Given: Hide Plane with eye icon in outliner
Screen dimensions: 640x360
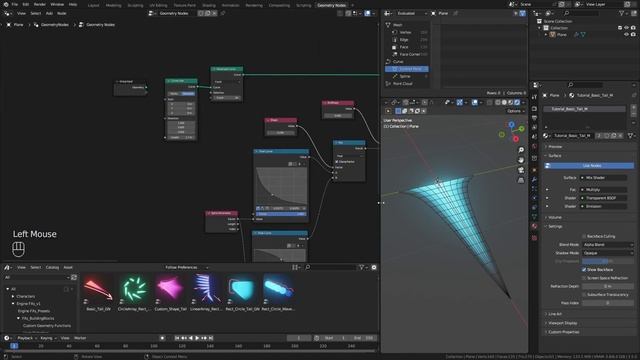Looking at the screenshot, I should tap(627, 35).
